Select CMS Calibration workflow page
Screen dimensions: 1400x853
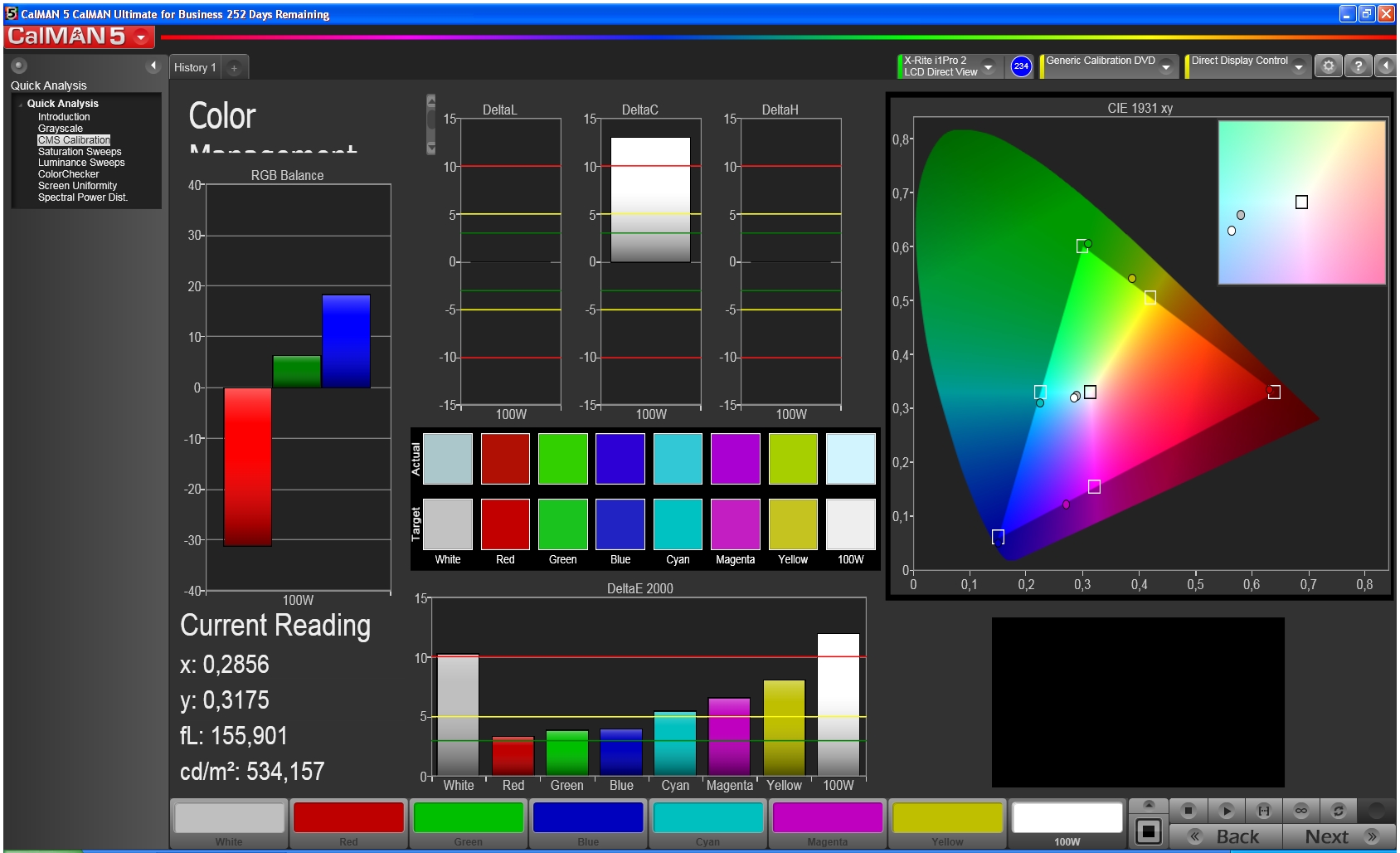pos(74,140)
